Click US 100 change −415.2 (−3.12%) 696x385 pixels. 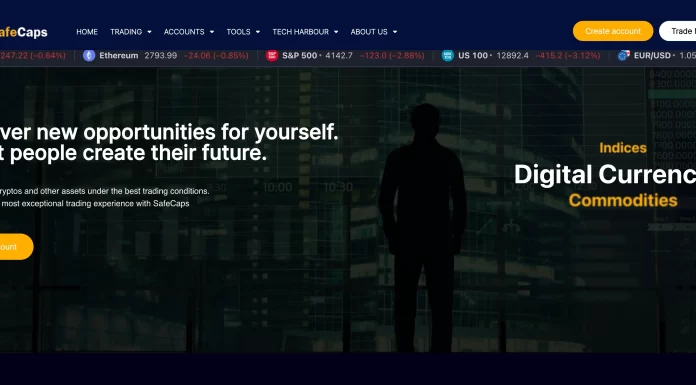[x=568, y=56]
